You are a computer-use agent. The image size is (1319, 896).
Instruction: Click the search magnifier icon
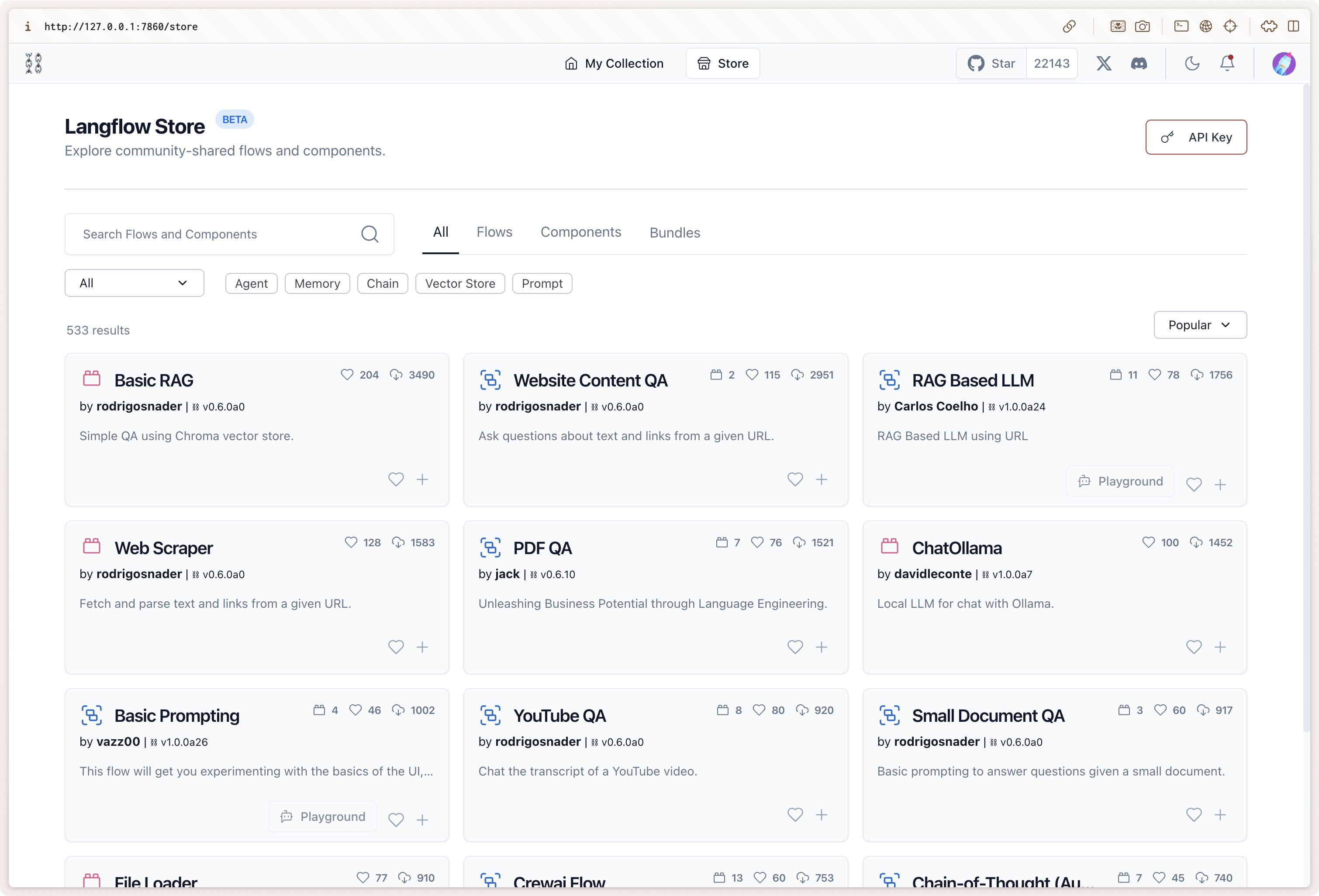click(x=369, y=234)
